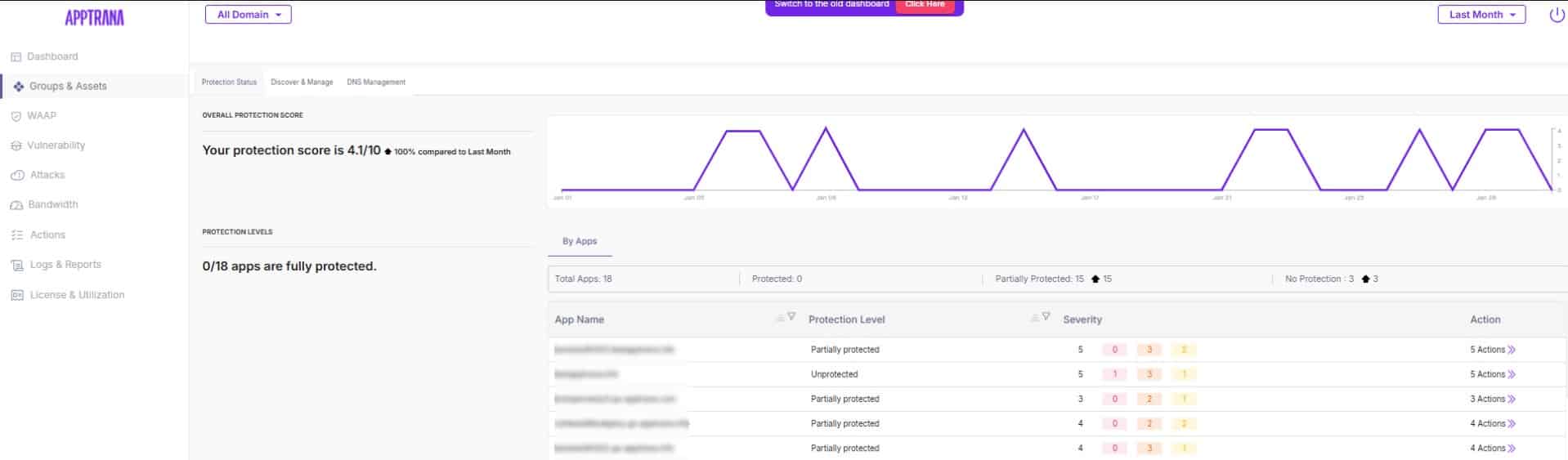Switch to the Discover & Manage tab
This screenshot has height=460, width=1568.
point(302,83)
